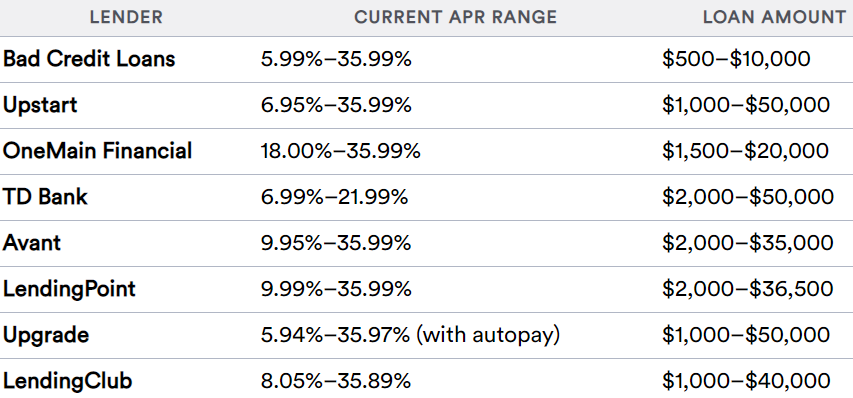Select the LendingPoint lender name
The width and height of the screenshot is (853, 398).
[x=69, y=289]
